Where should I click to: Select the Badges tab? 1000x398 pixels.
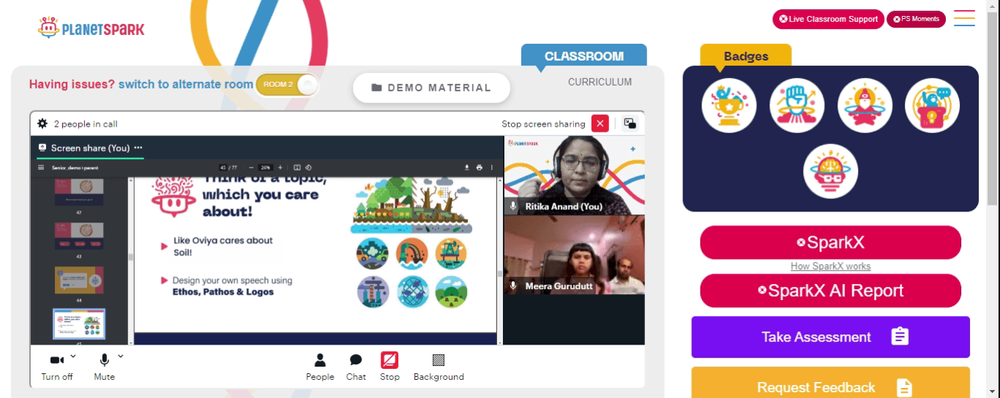point(746,56)
